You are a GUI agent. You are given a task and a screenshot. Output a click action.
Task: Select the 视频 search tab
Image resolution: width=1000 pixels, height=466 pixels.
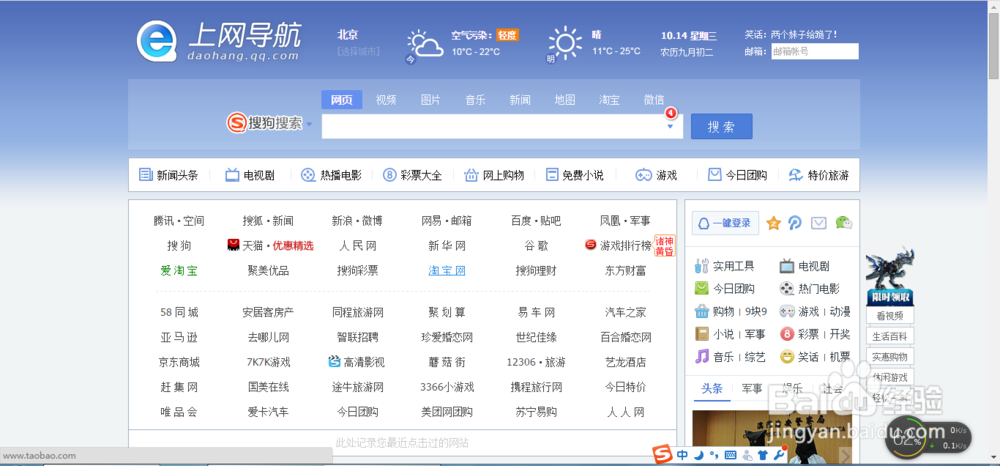coord(386,99)
